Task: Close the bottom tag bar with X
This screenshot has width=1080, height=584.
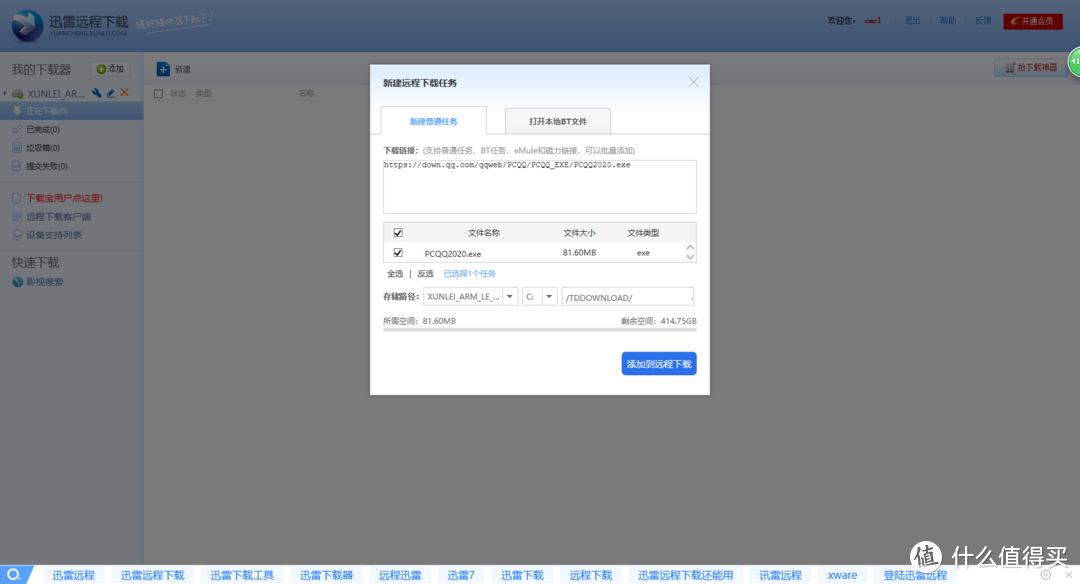Action: pyautogui.click(x=1069, y=574)
